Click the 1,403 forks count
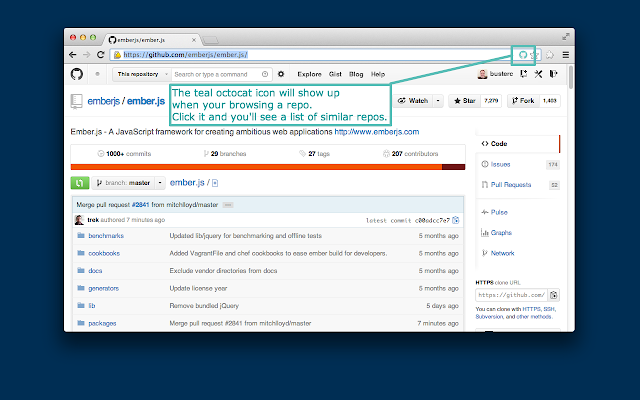This screenshot has width=640, height=400. click(549, 101)
